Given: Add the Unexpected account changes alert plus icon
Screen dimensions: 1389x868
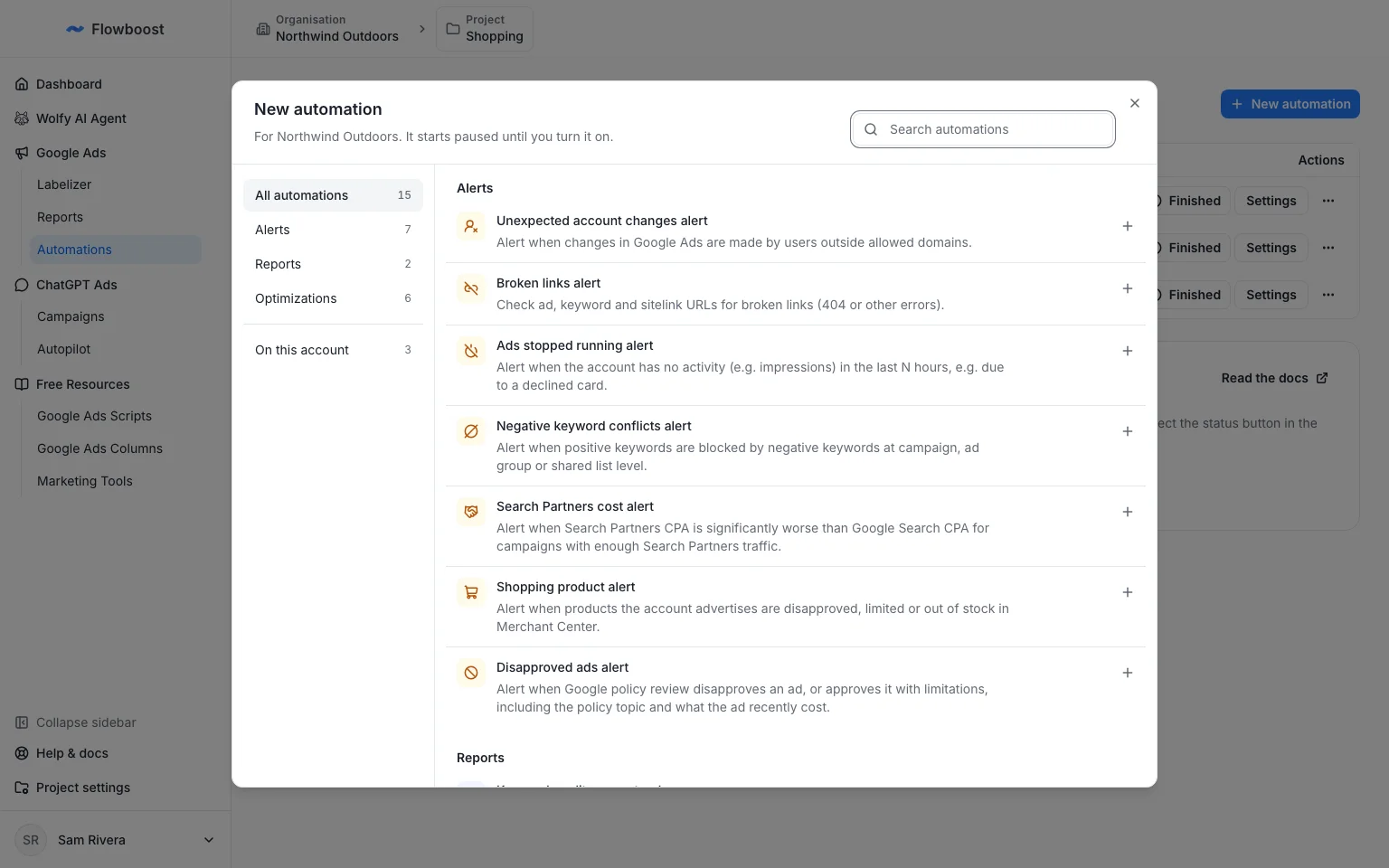Looking at the screenshot, I should pyautogui.click(x=1128, y=226).
